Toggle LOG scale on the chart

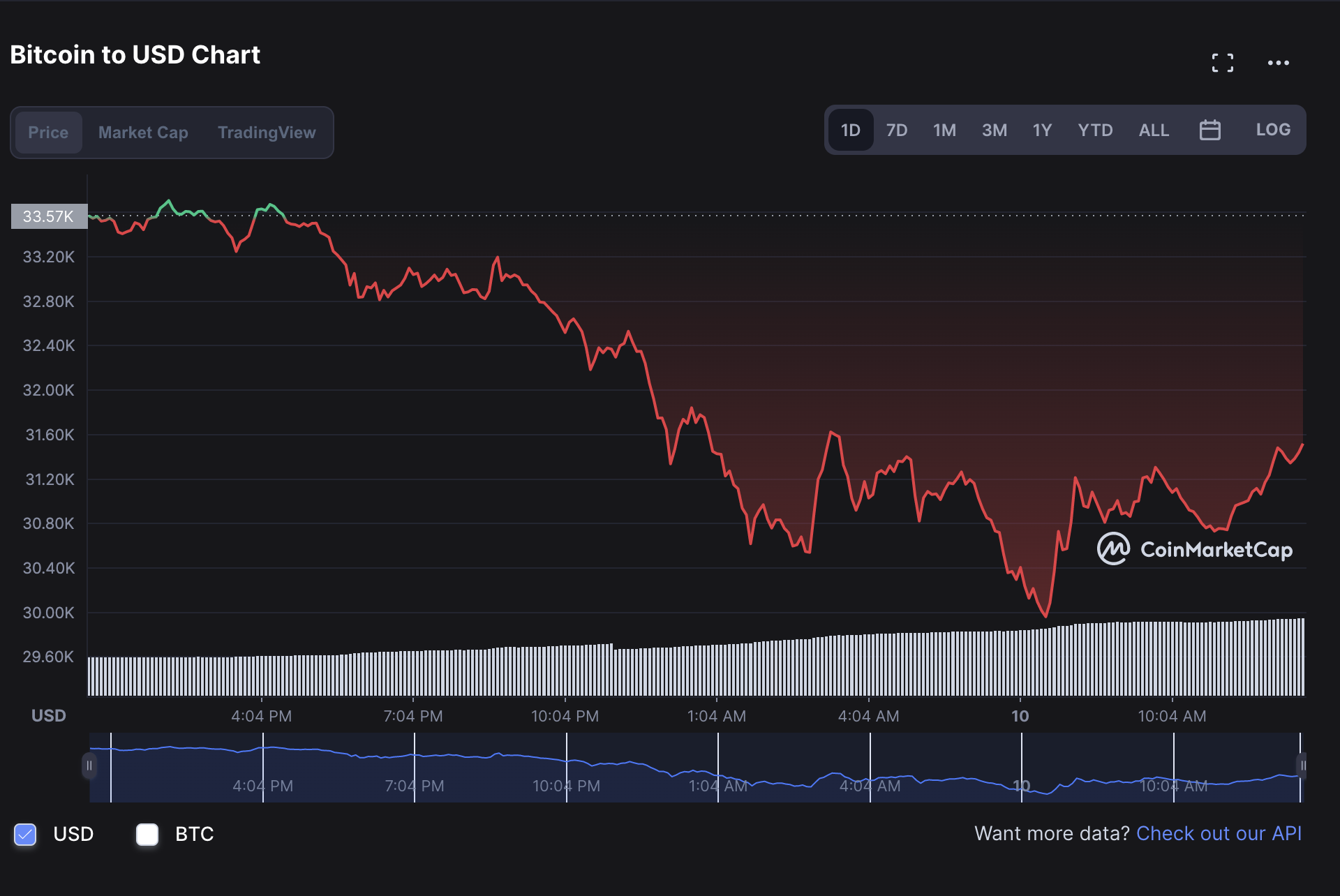[1272, 130]
